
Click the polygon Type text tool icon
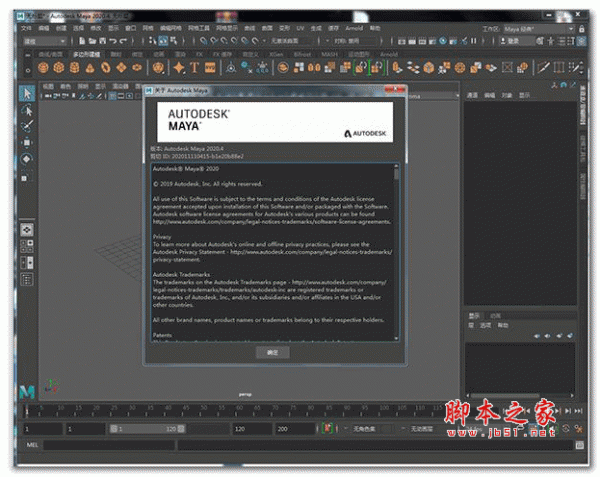click(x=194, y=68)
